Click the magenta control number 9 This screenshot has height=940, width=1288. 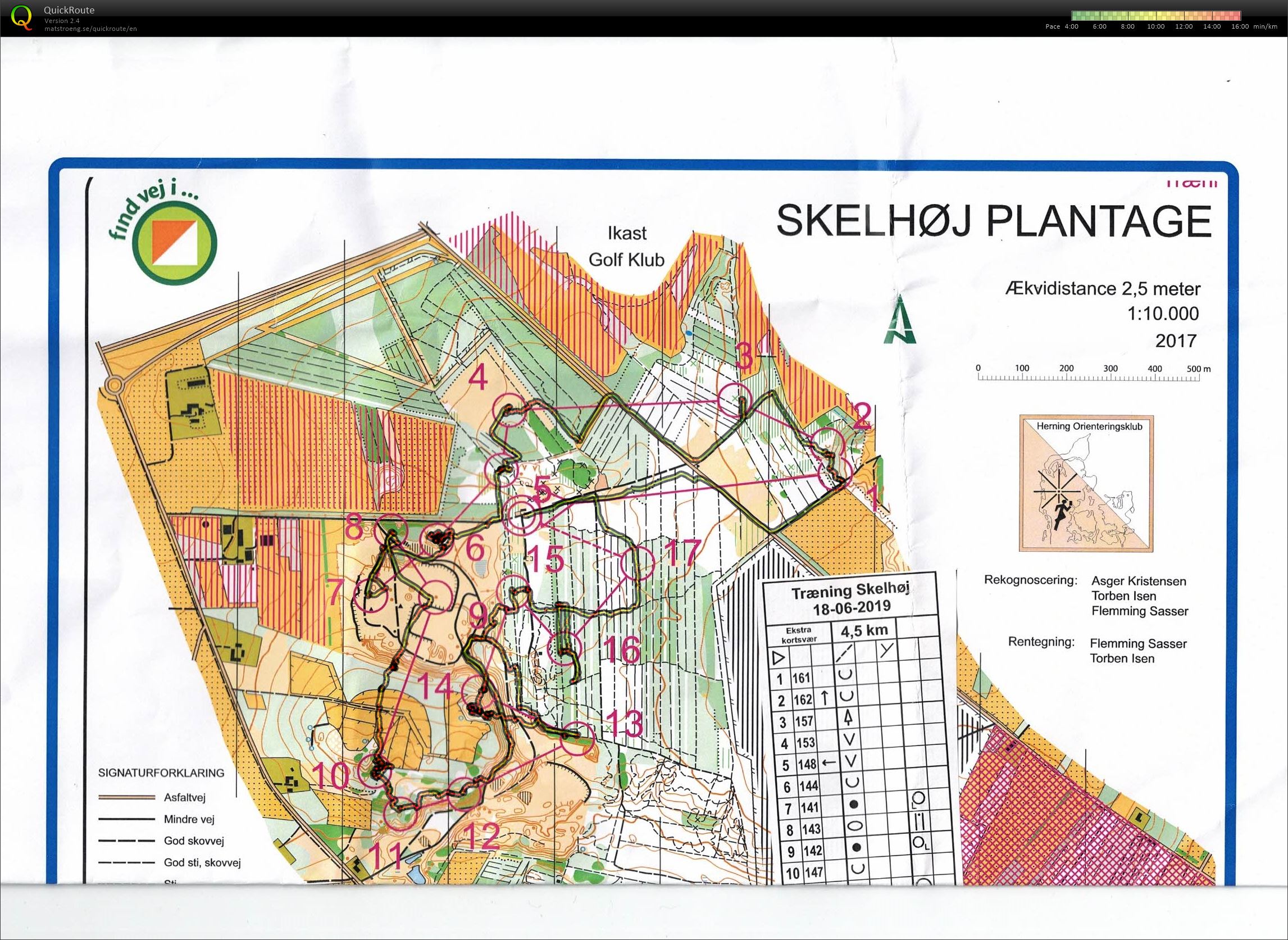478,617
